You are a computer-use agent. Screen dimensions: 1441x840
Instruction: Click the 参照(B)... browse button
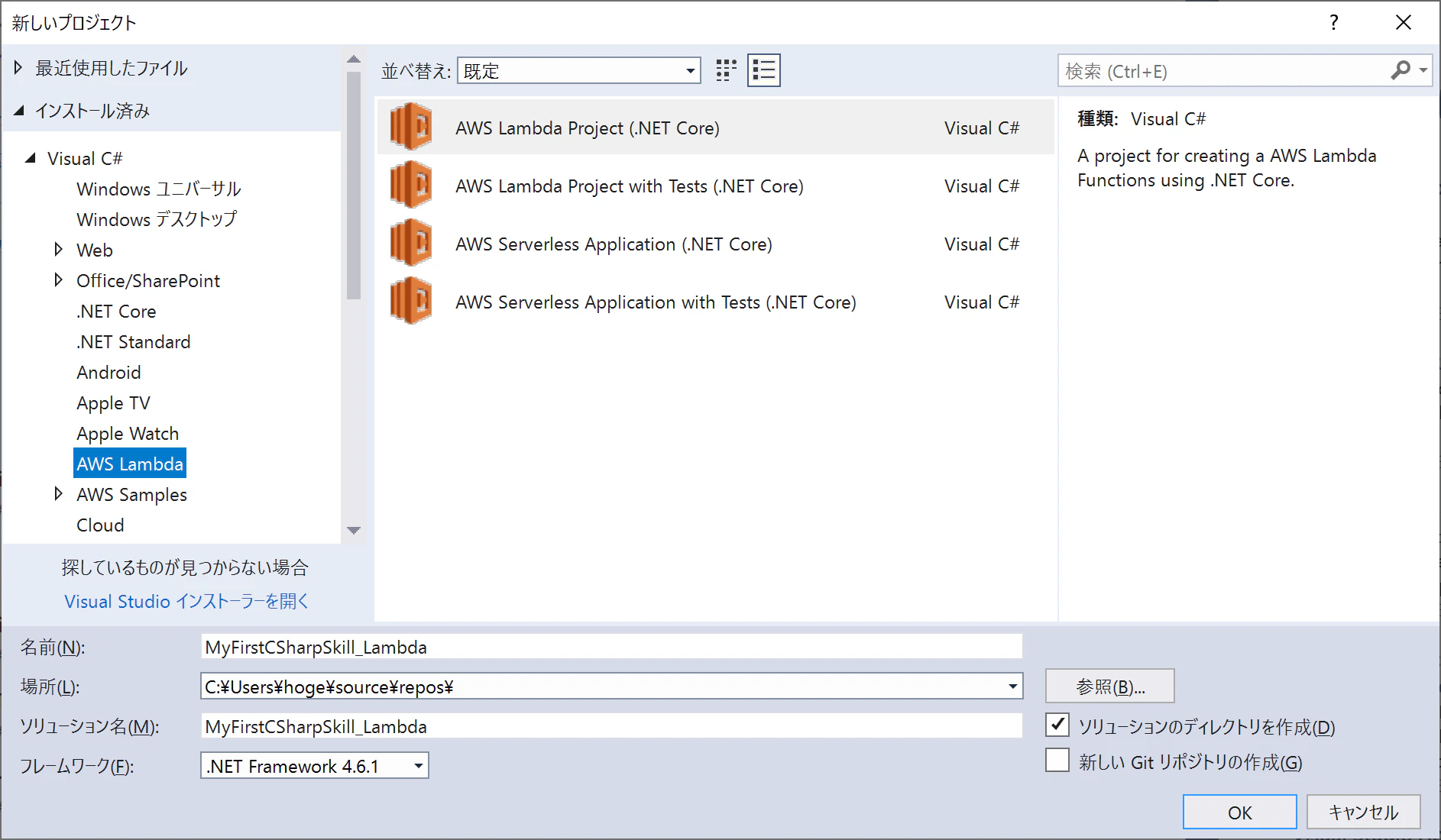1109,687
